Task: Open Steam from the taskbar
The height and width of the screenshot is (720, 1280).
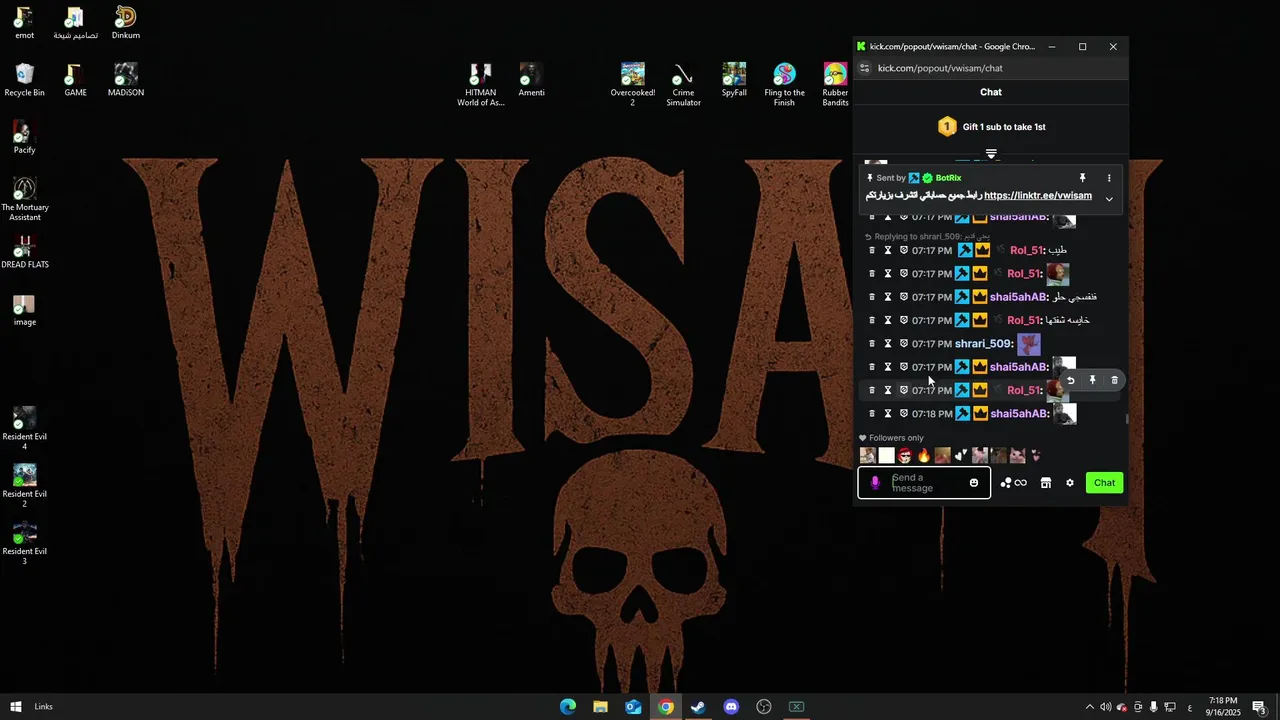Action: (x=698, y=707)
